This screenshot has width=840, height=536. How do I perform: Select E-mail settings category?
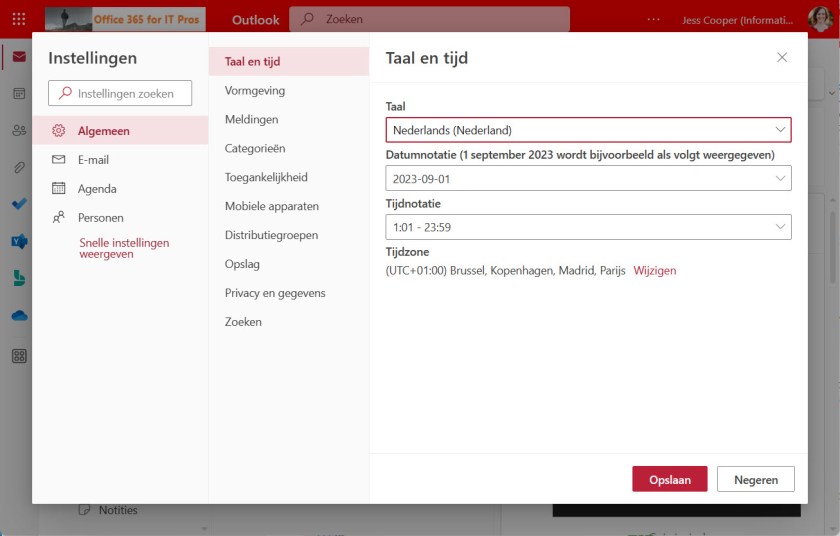pyautogui.click(x=120, y=160)
